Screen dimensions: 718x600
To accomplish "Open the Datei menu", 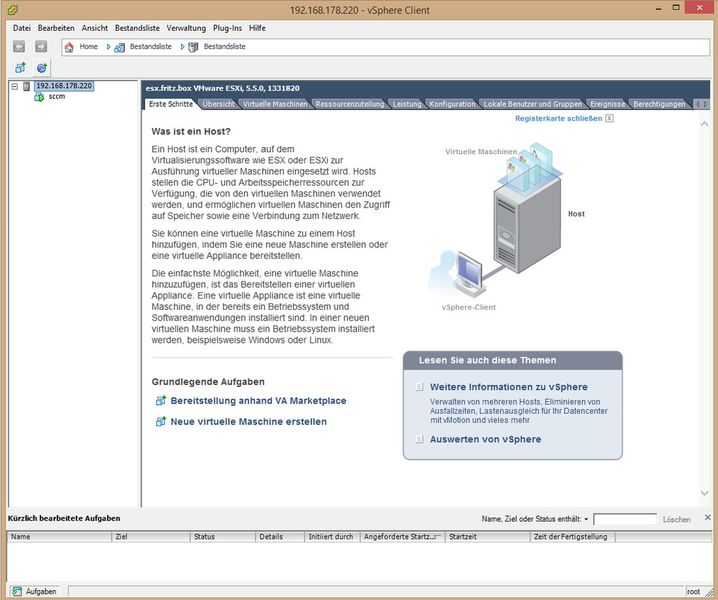I will [22, 28].
